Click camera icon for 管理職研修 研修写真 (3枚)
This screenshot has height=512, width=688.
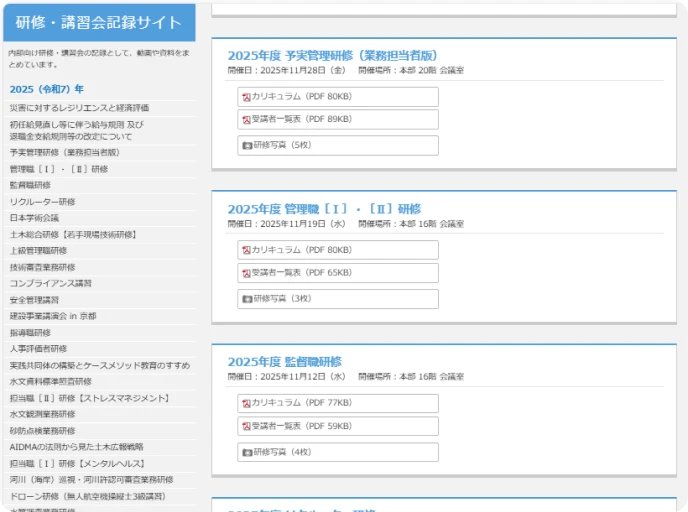pos(246,298)
